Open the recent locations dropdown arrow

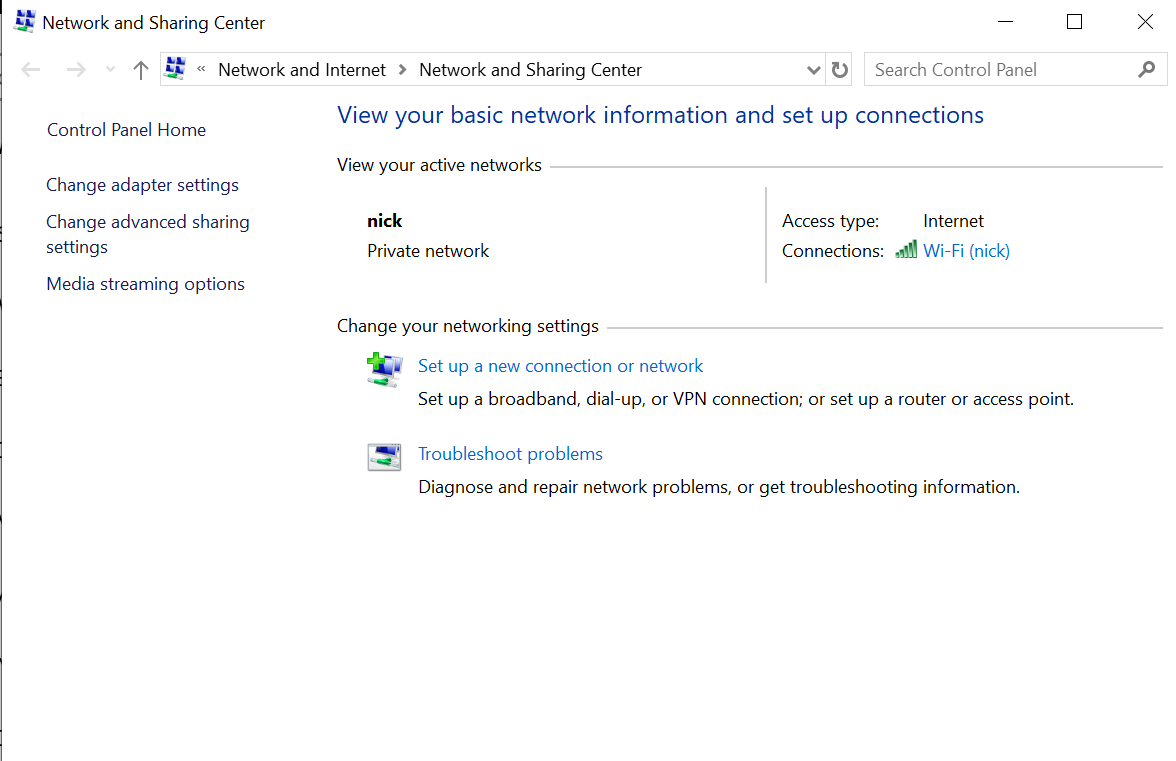111,70
